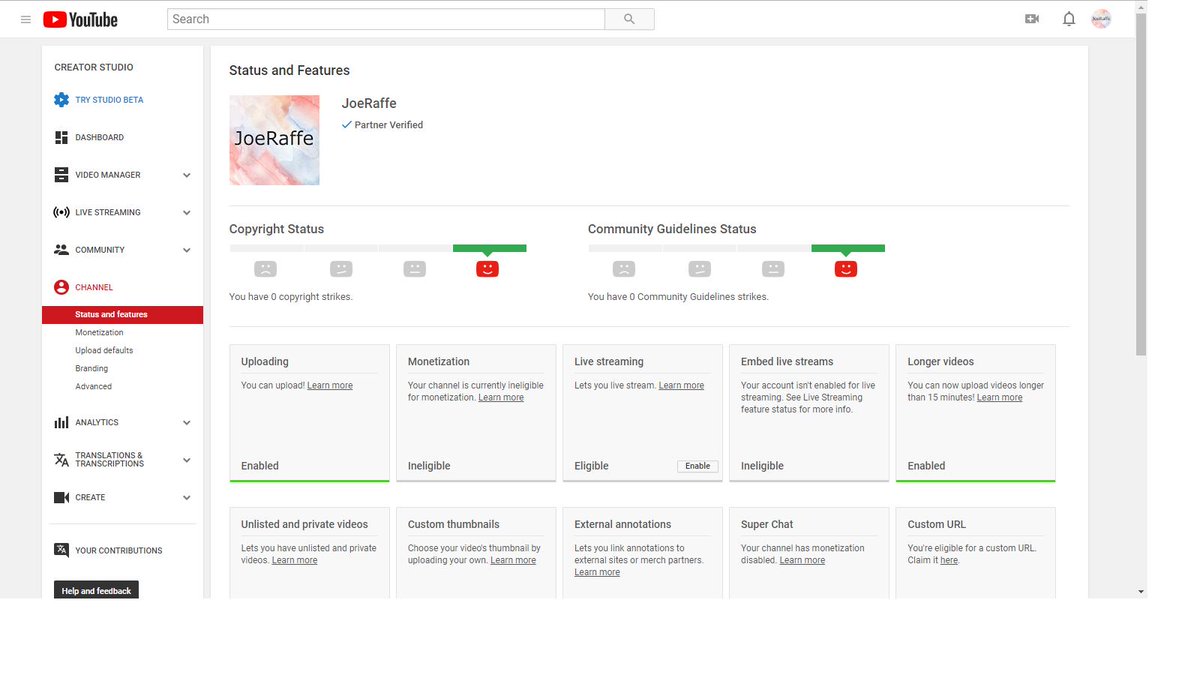Click Learn more in the Monetization card
The width and height of the screenshot is (1200, 675).
pyautogui.click(x=501, y=398)
